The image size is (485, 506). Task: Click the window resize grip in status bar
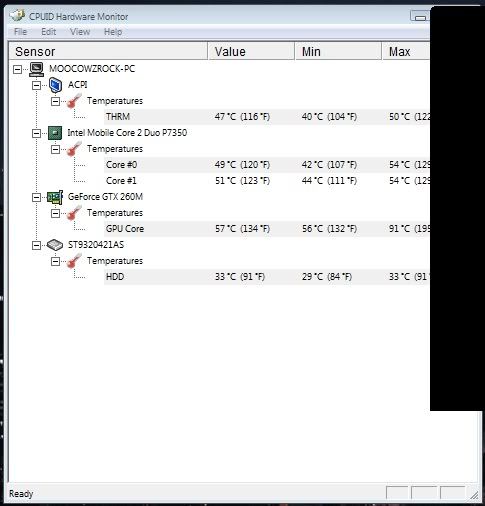tap(474, 495)
